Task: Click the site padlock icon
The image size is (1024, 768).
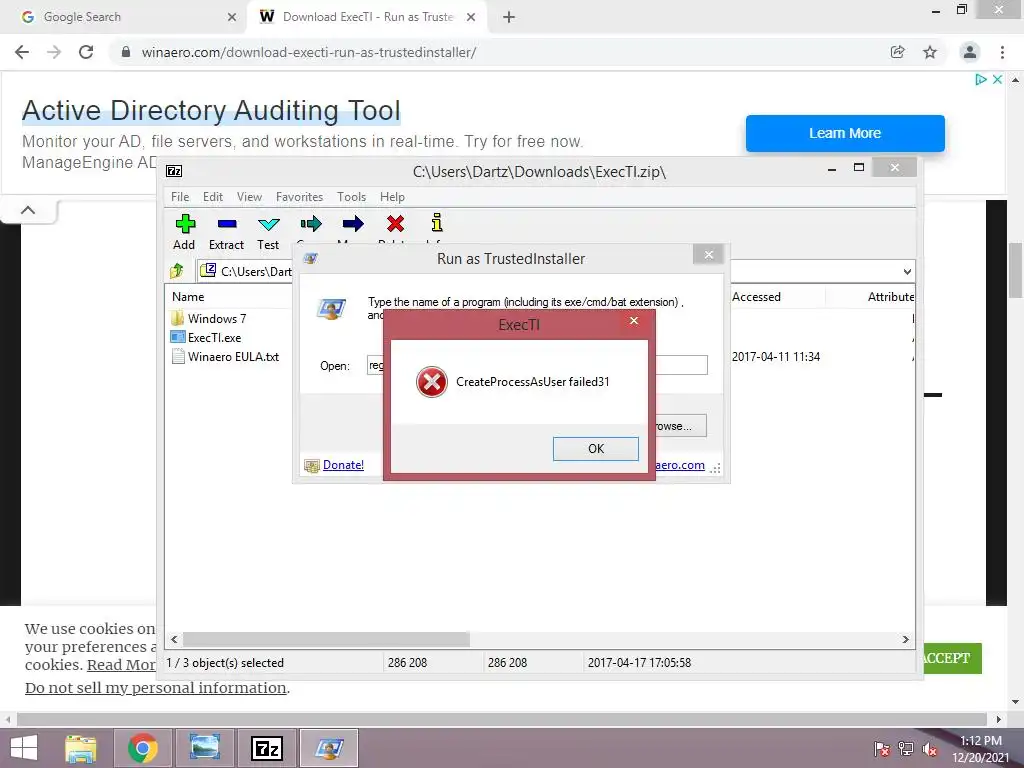Action: pyautogui.click(x=126, y=52)
